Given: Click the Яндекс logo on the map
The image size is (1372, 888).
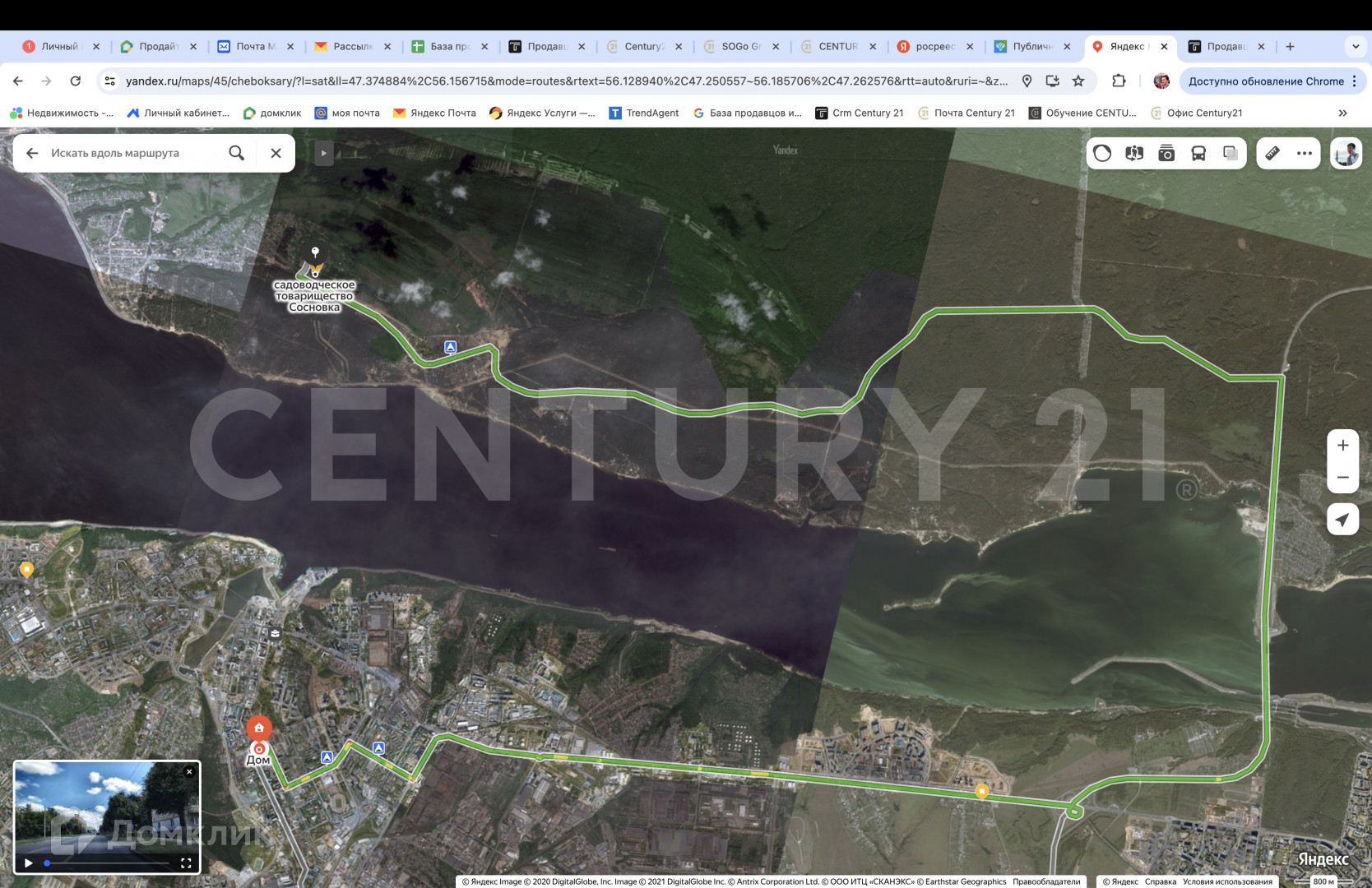Looking at the screenshot, I should [x=1323, y=859].
